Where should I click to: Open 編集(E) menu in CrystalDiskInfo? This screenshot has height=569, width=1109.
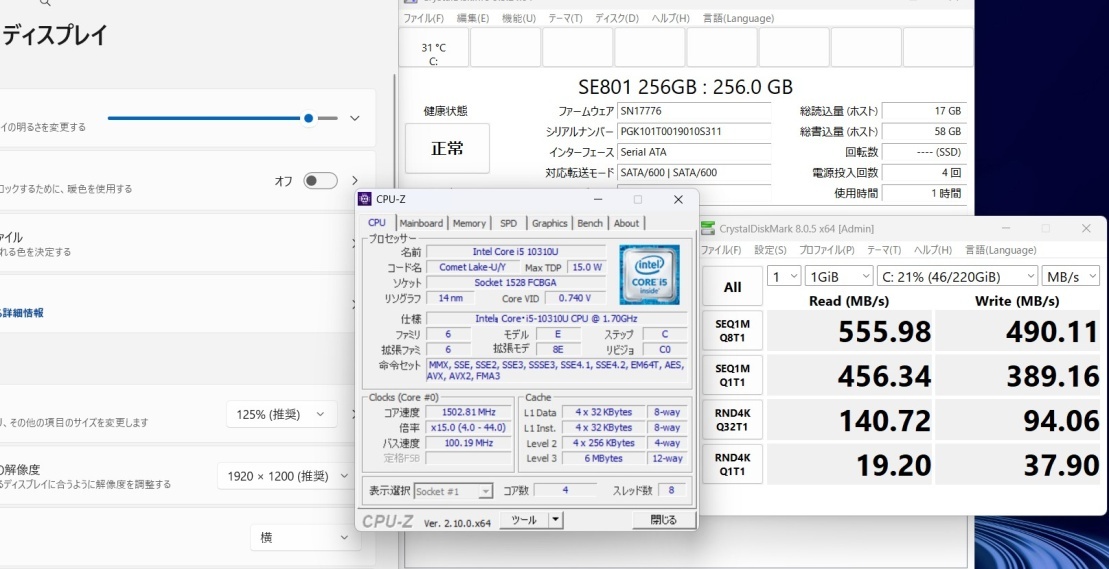473,18
